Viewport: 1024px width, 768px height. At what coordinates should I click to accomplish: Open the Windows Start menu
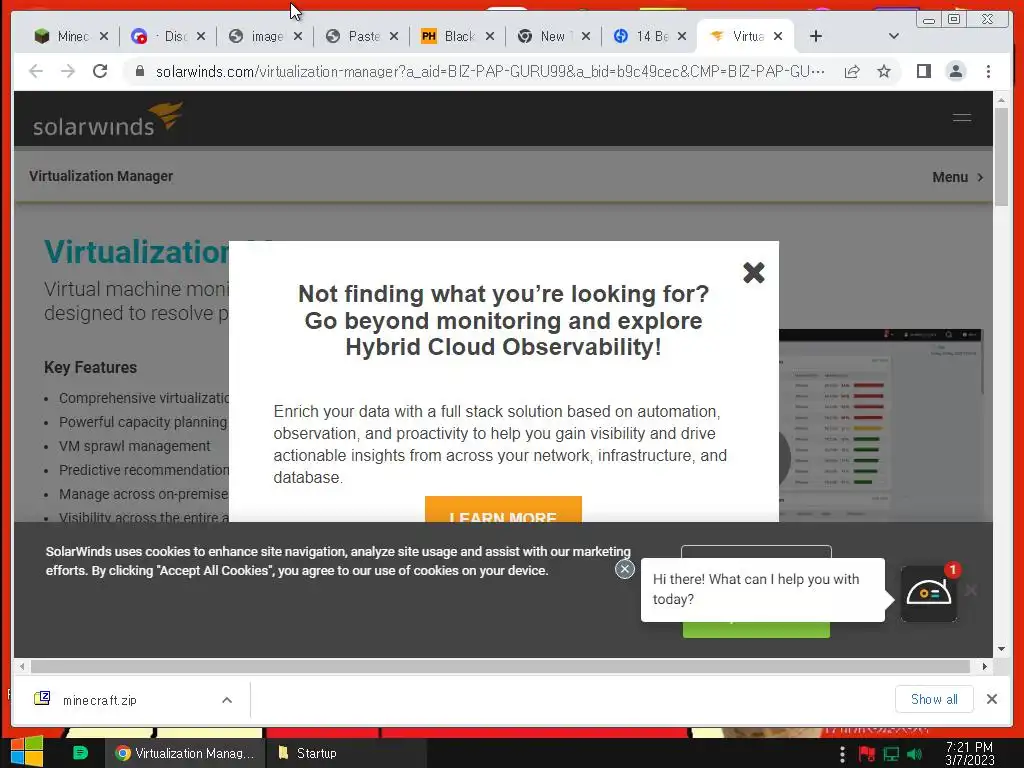(x=27, y=752)
